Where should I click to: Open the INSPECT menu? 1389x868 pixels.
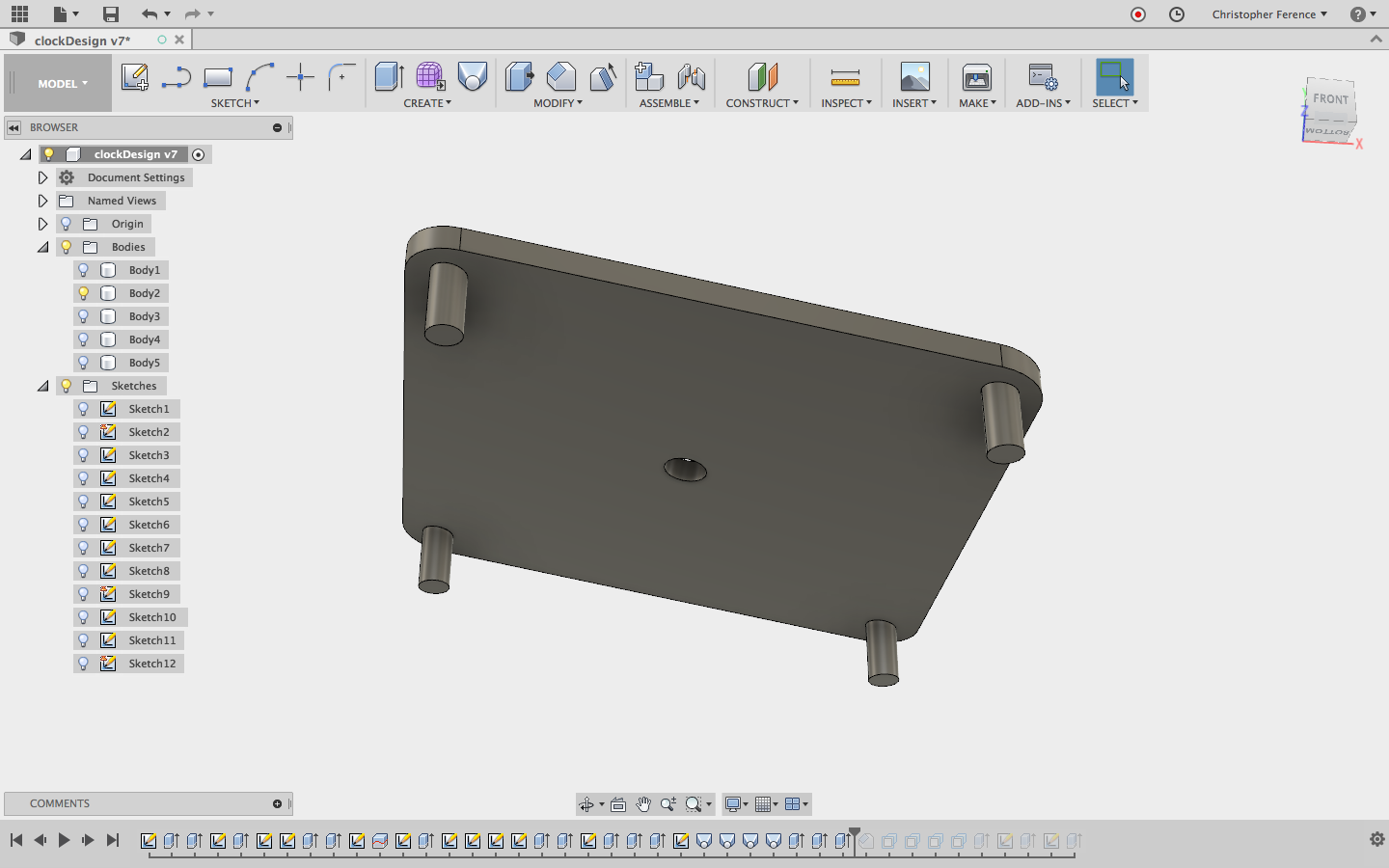coord(846,103)
